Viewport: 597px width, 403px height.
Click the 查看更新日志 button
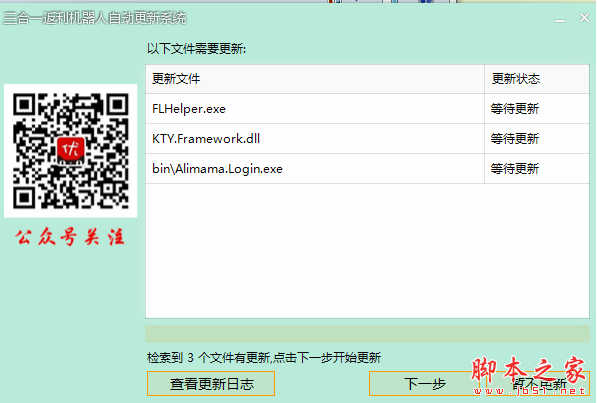coord(211,384)
